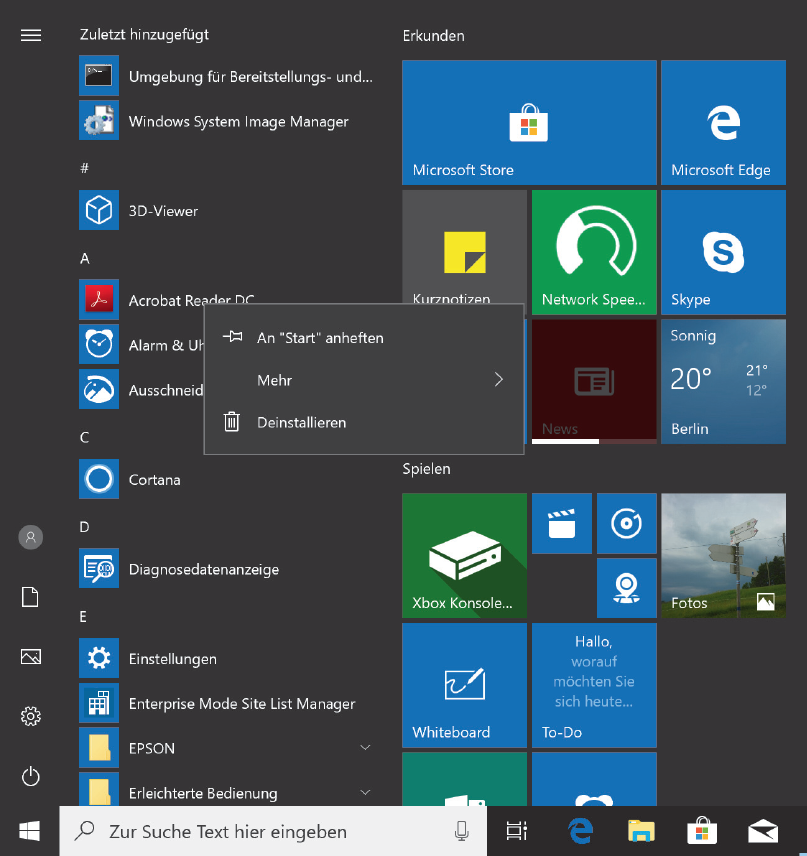Open the Groove music tile
Screen dimensions: 807x856
627,524
